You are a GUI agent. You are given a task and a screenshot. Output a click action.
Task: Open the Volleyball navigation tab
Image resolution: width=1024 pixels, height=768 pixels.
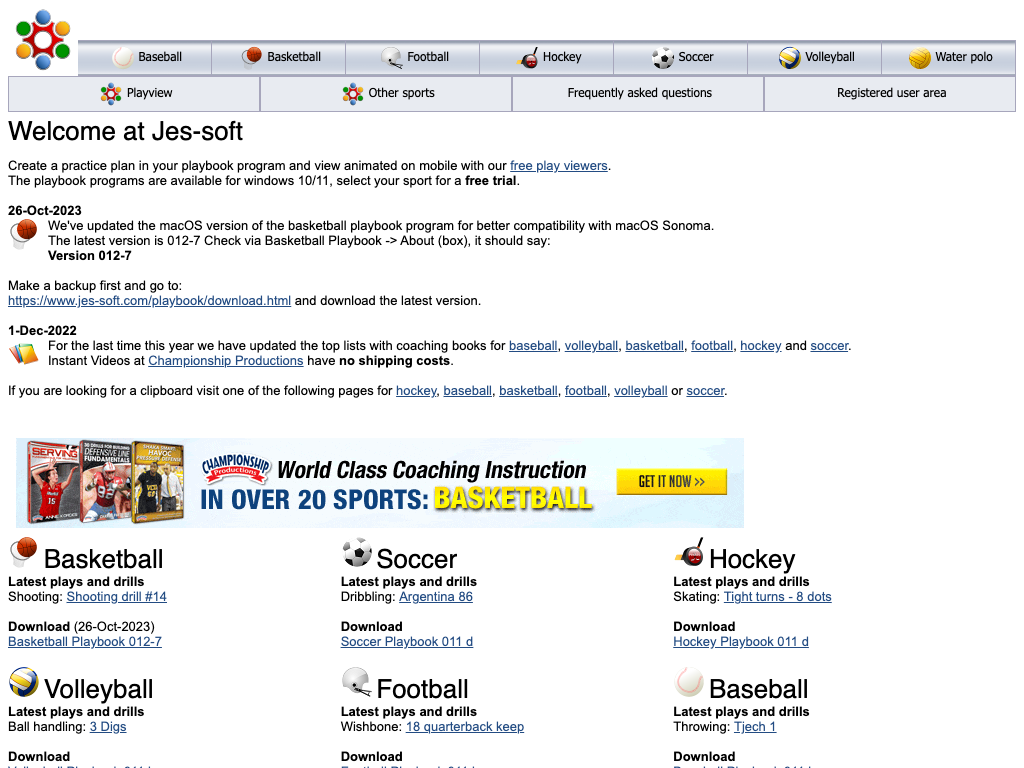(x=815, y=57)
